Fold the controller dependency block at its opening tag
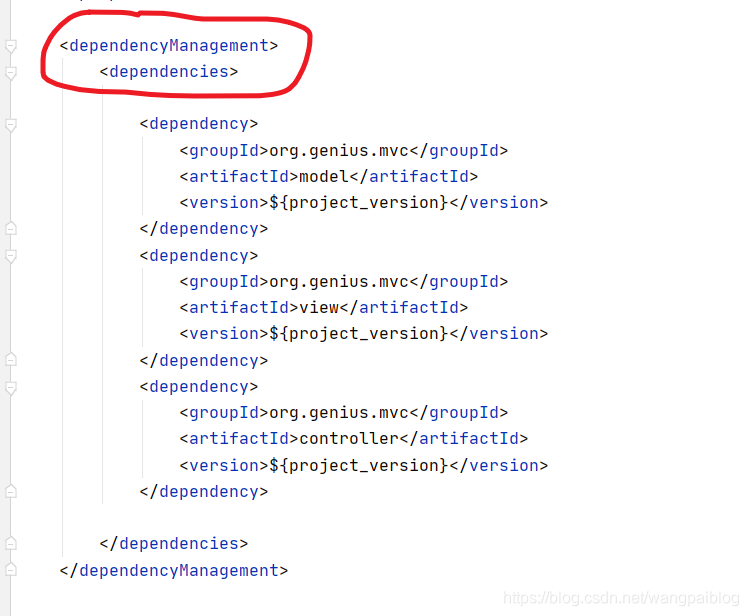Screen dimensions: 748x616 click(10, 388)
